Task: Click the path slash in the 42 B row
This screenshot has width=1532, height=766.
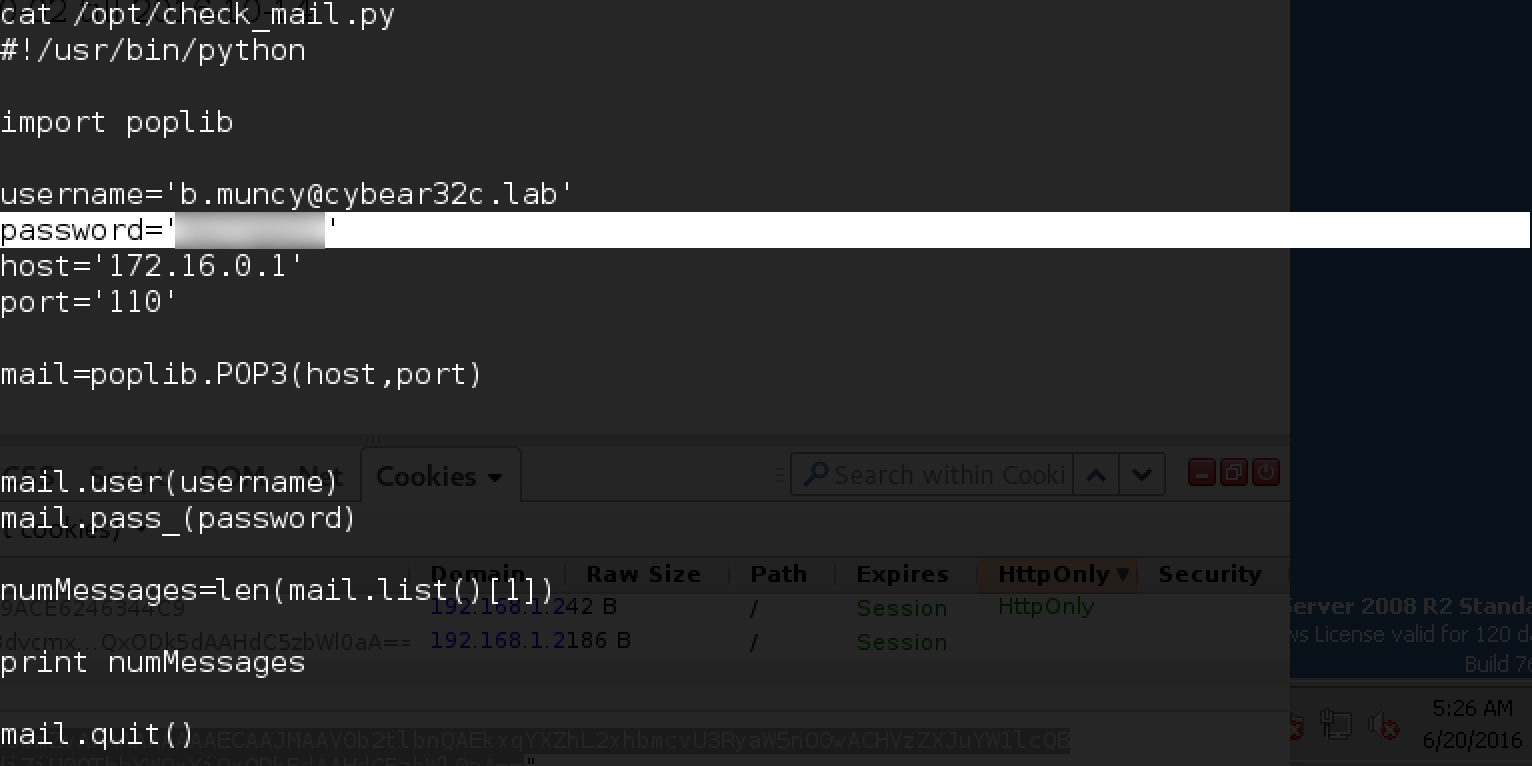Action: tap(753, 608)
